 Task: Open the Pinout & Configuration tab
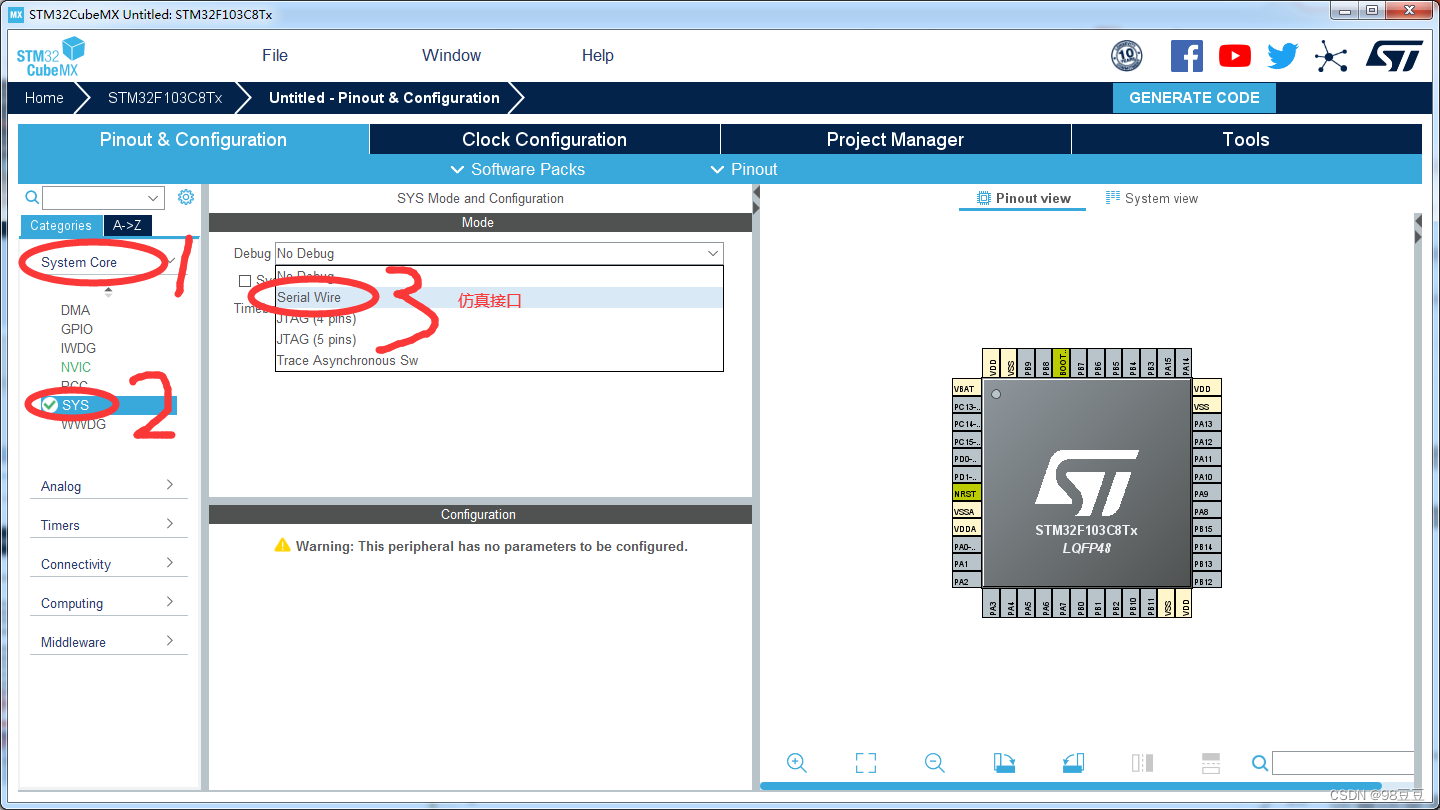(x=193, y=139)
